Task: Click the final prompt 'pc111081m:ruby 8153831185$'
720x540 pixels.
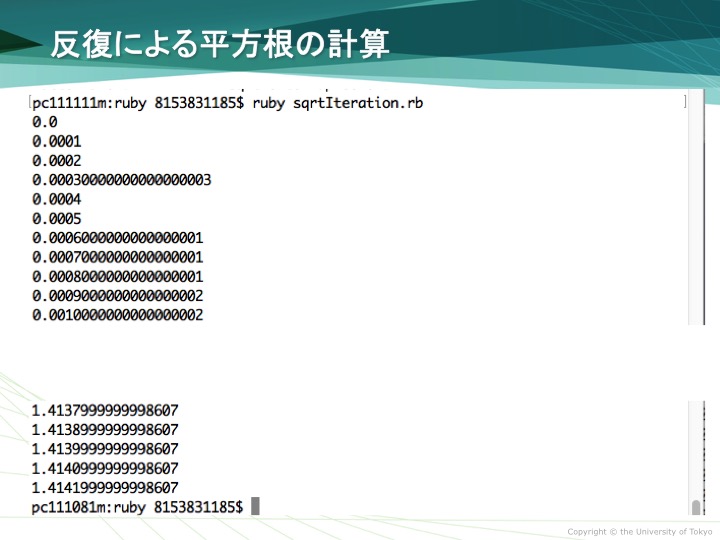Action: tap(137, 507)
